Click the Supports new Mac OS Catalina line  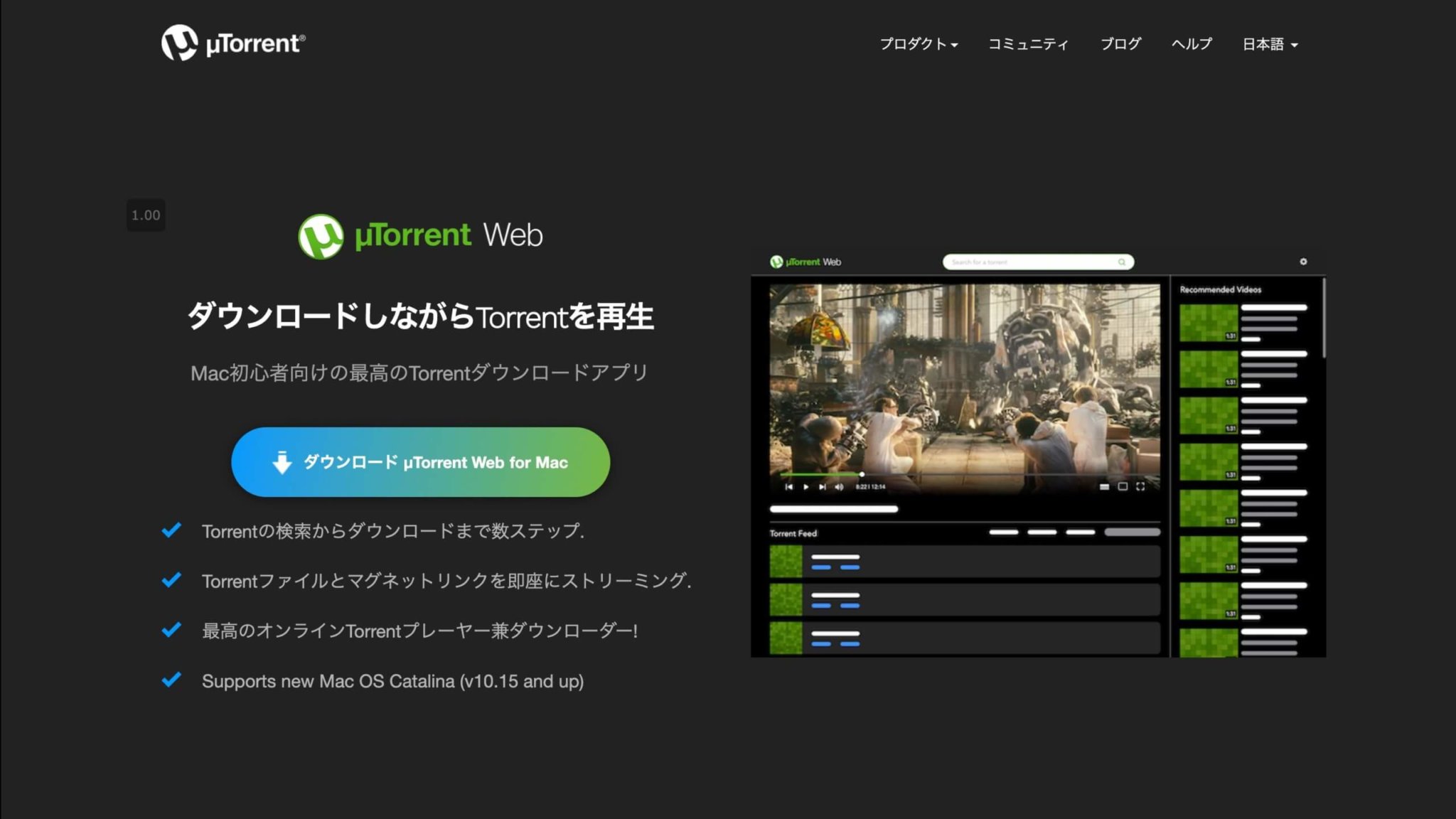[x=392, y=681]
